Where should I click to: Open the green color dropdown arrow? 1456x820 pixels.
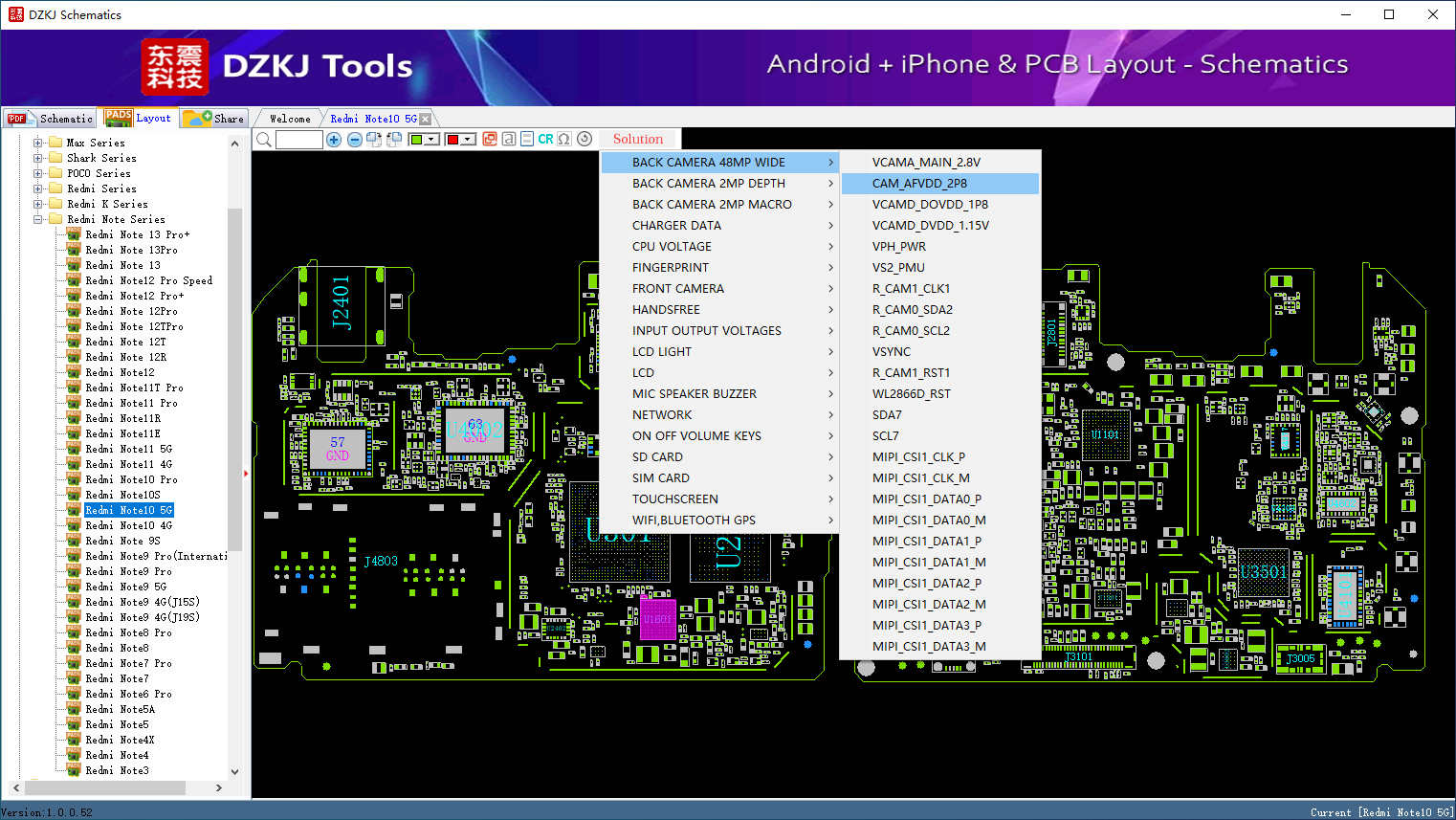click(432, 140)
